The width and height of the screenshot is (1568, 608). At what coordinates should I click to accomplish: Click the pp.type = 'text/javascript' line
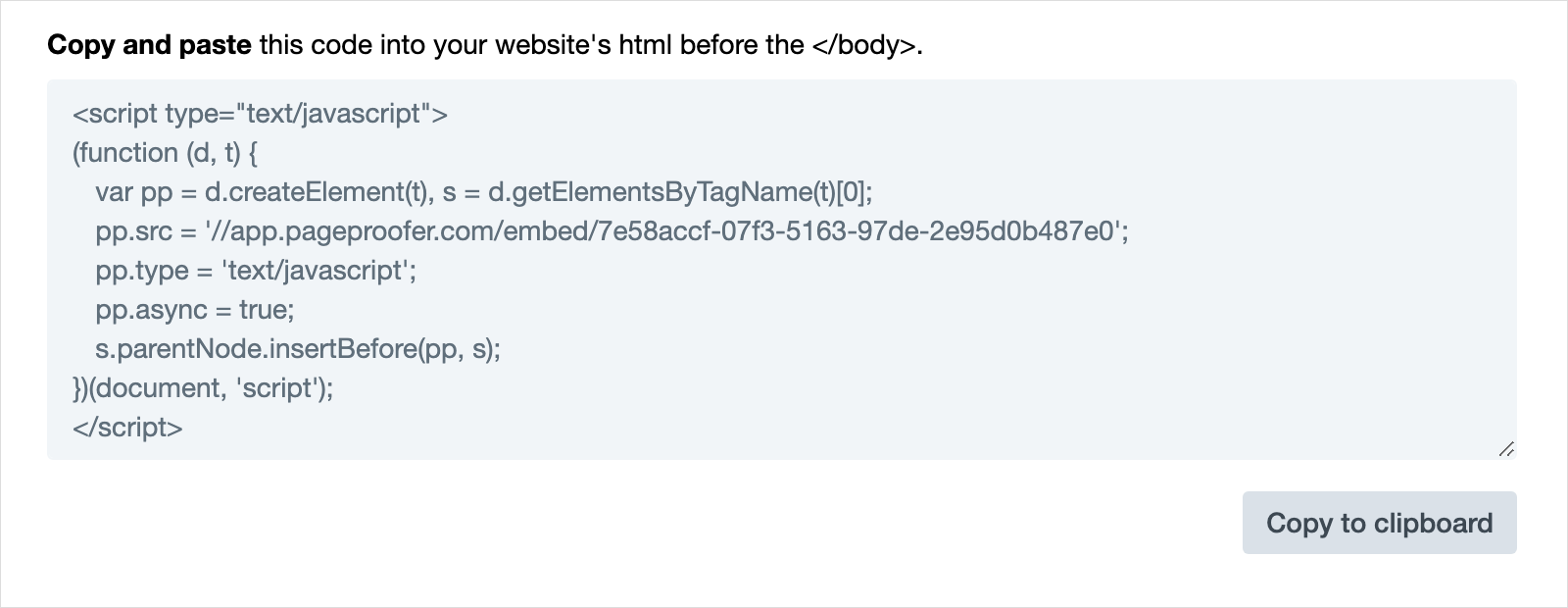pos(256,271)
